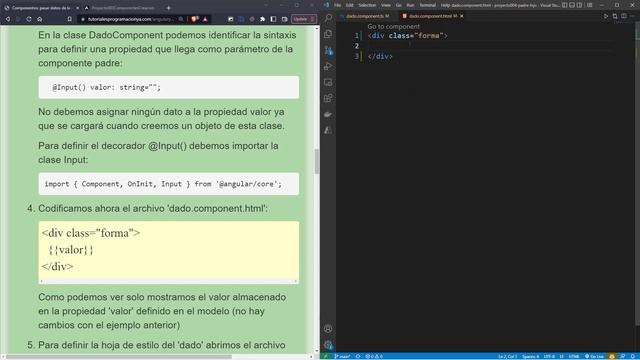Toggle the browser sidebar panel
Image resolution: width=640 pixels, height=360 pixels.
click(273, 19)
